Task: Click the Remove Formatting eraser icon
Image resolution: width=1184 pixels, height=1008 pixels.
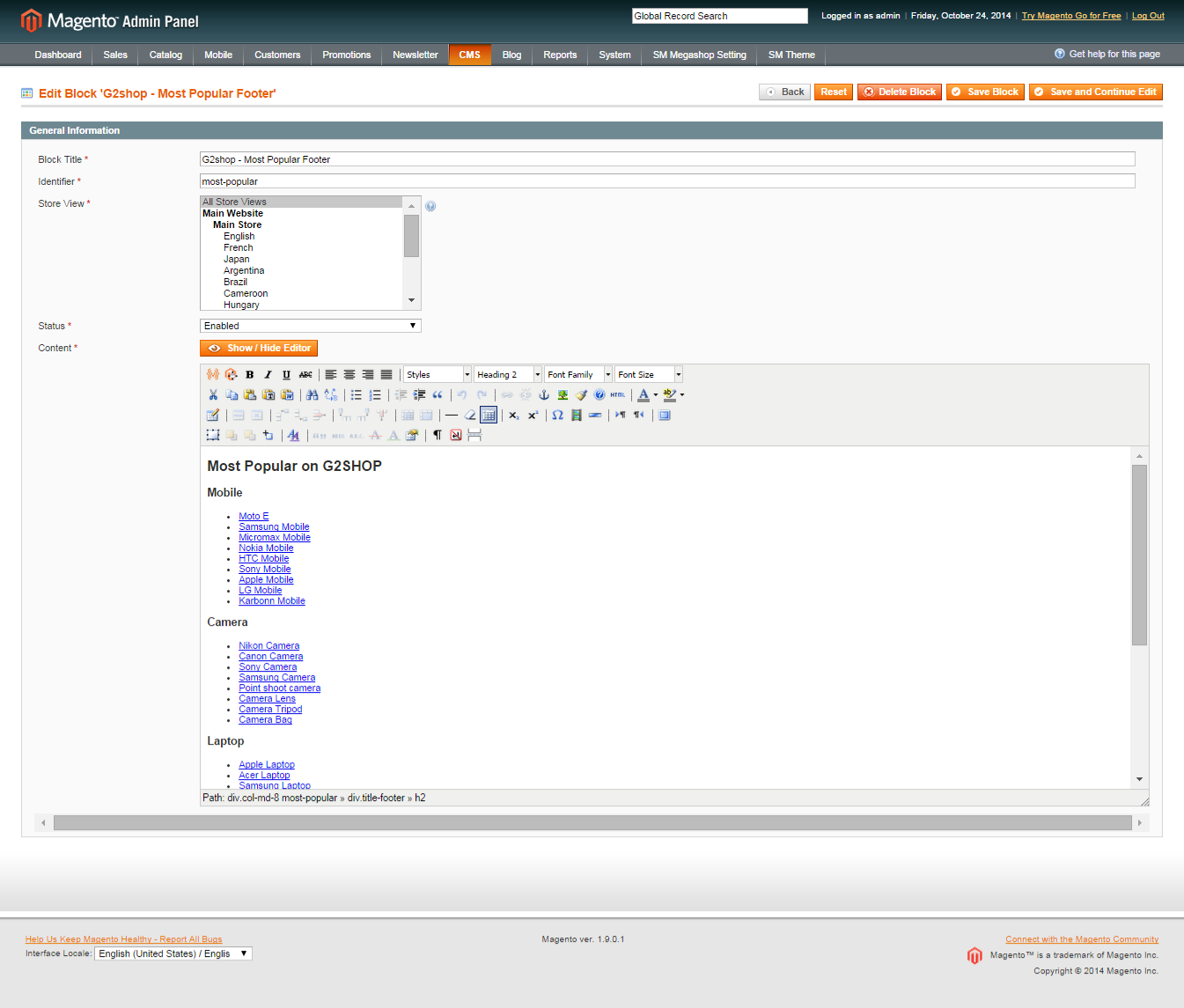Action: pyautogui.click(x=470, y=415)
